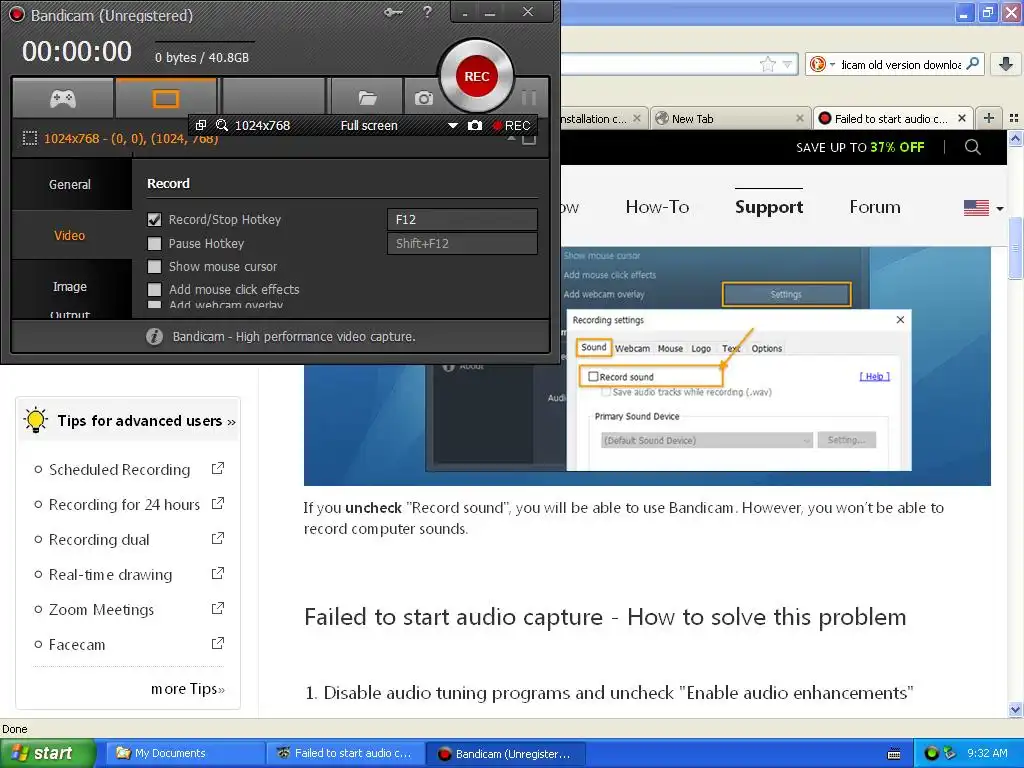Open Facecam tip link
Image resolution: width=1024 pixels, height=768 pixels.
77,645
